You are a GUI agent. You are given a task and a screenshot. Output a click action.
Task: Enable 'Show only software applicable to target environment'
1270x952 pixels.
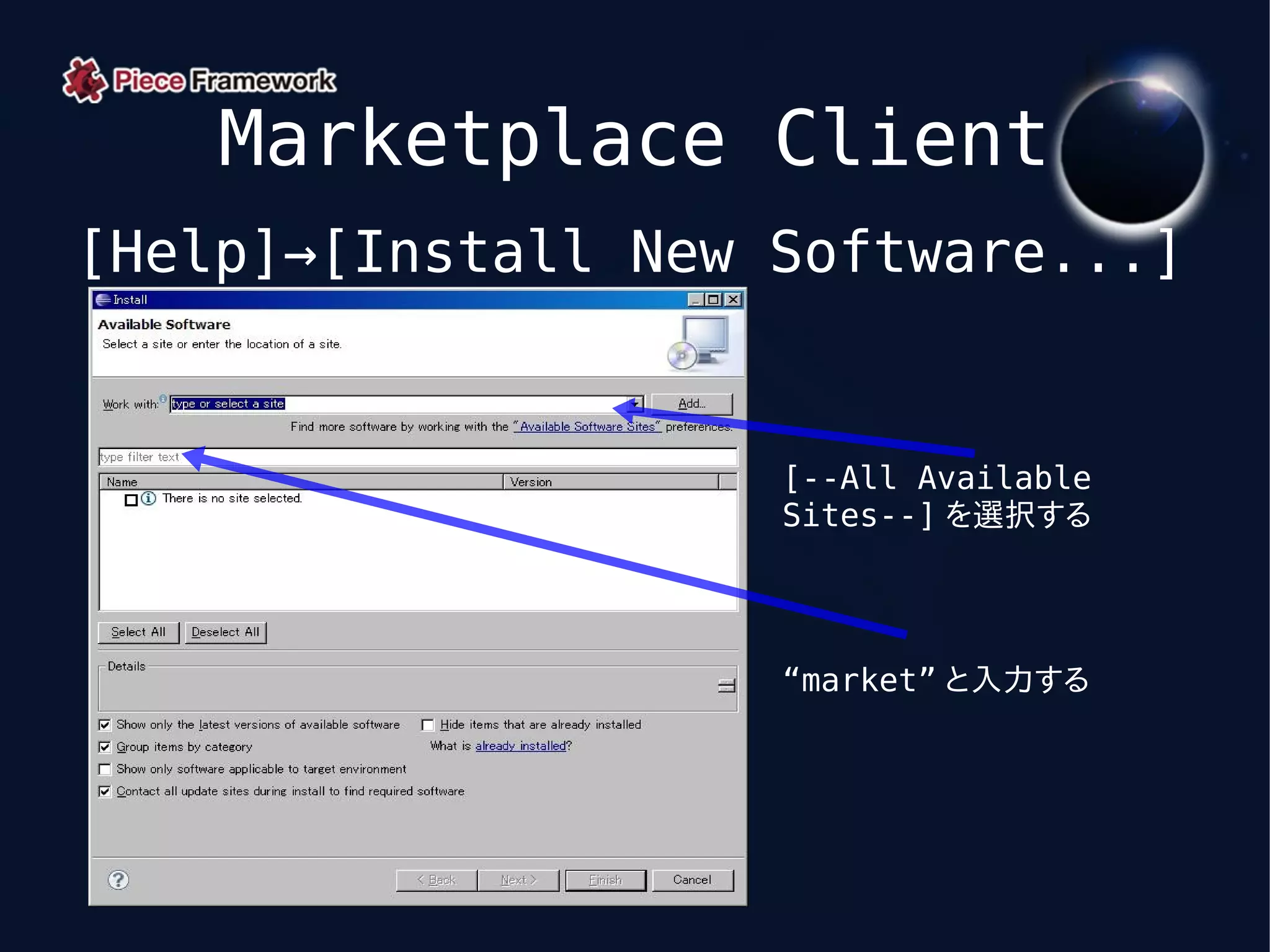tap(105, 769)
